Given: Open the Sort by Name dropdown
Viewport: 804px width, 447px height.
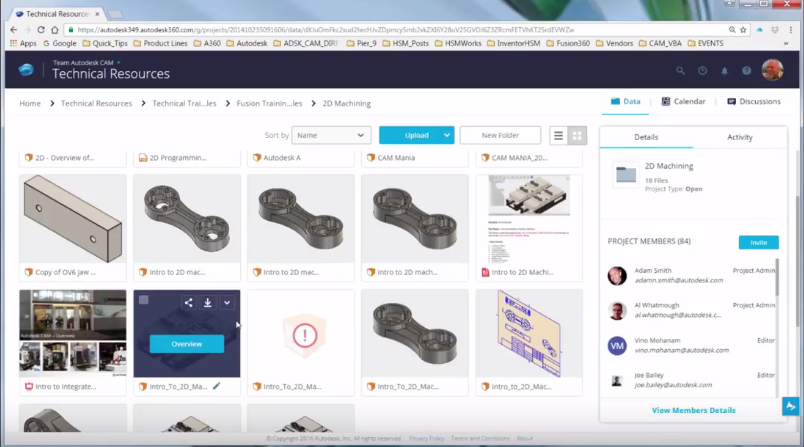Looking at the screenshot, I should click(331, 135).
